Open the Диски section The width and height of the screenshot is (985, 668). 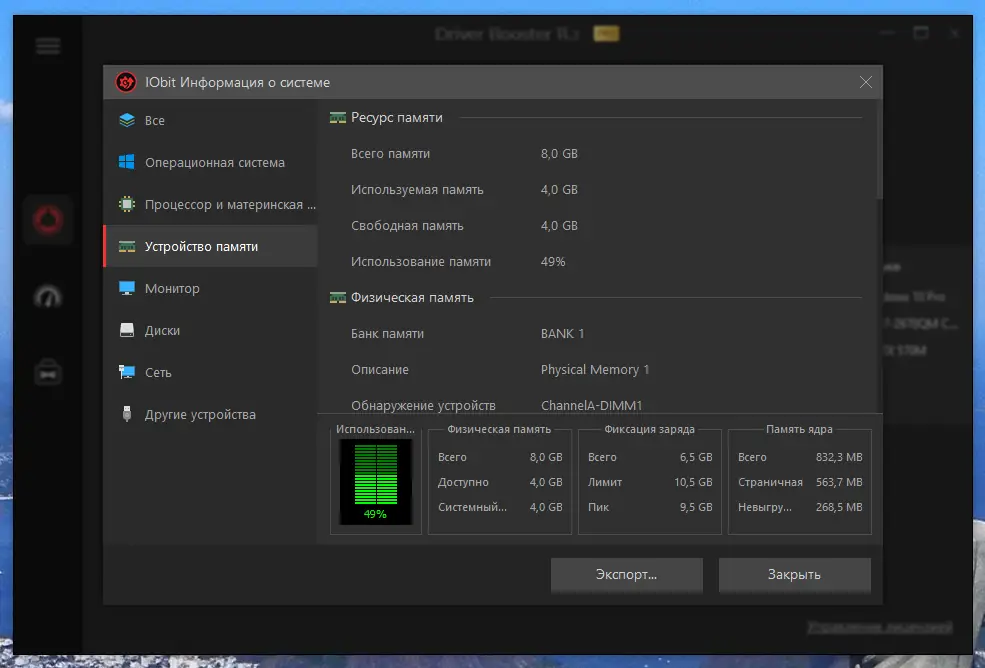210,331
